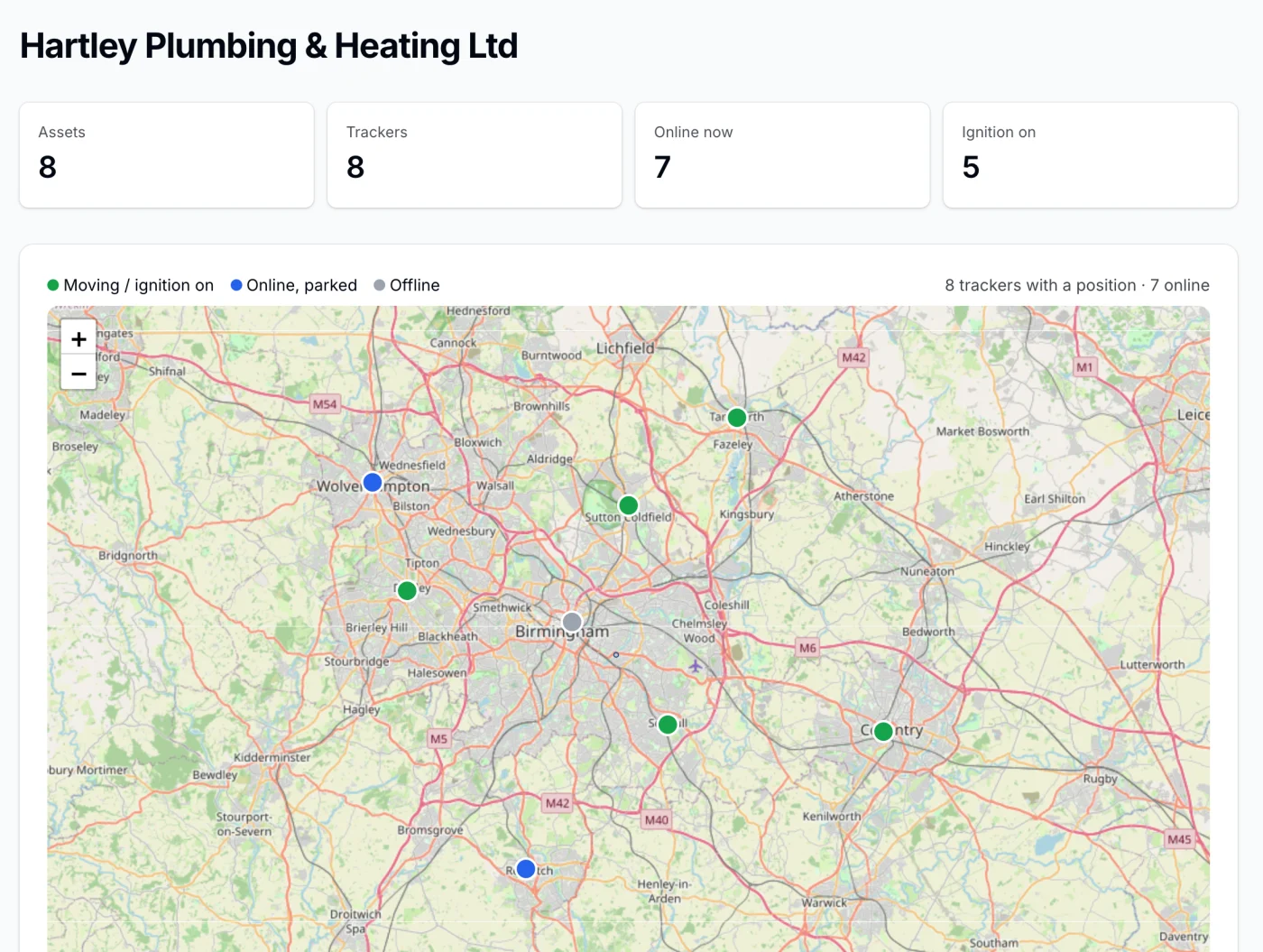This screenshot has height=952, width=1263.
Task: Click the M1 motorway shield on the map
Action: point(1084,367)
